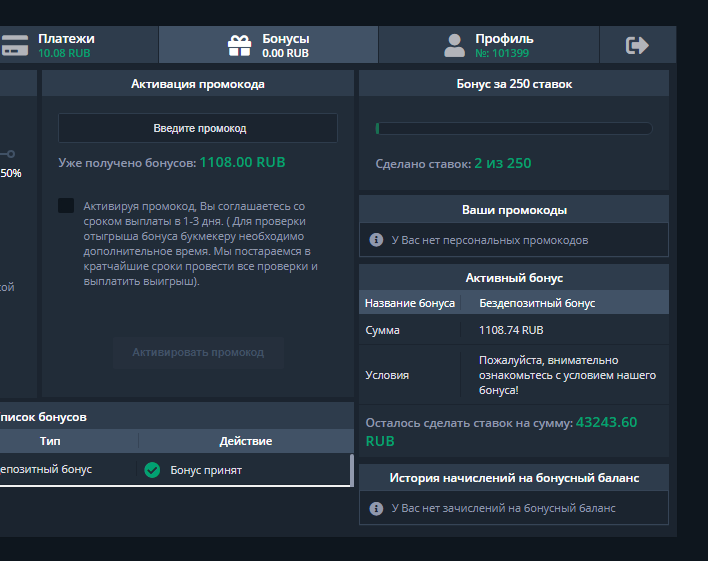Click the user silhouette Профиль icon
This screenshot has width=708, height=561.
(x=454, y=46)
